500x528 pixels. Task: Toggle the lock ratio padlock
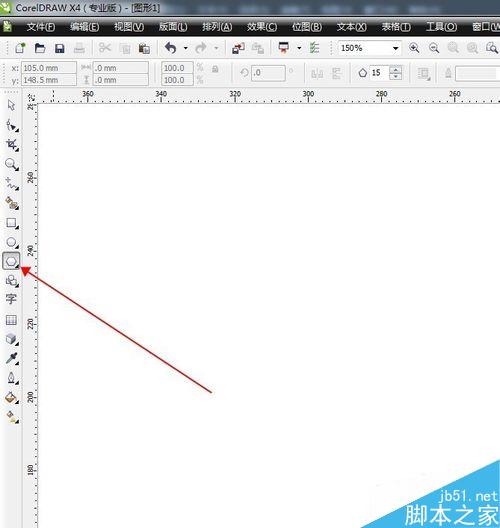click(x=215, y=69)
